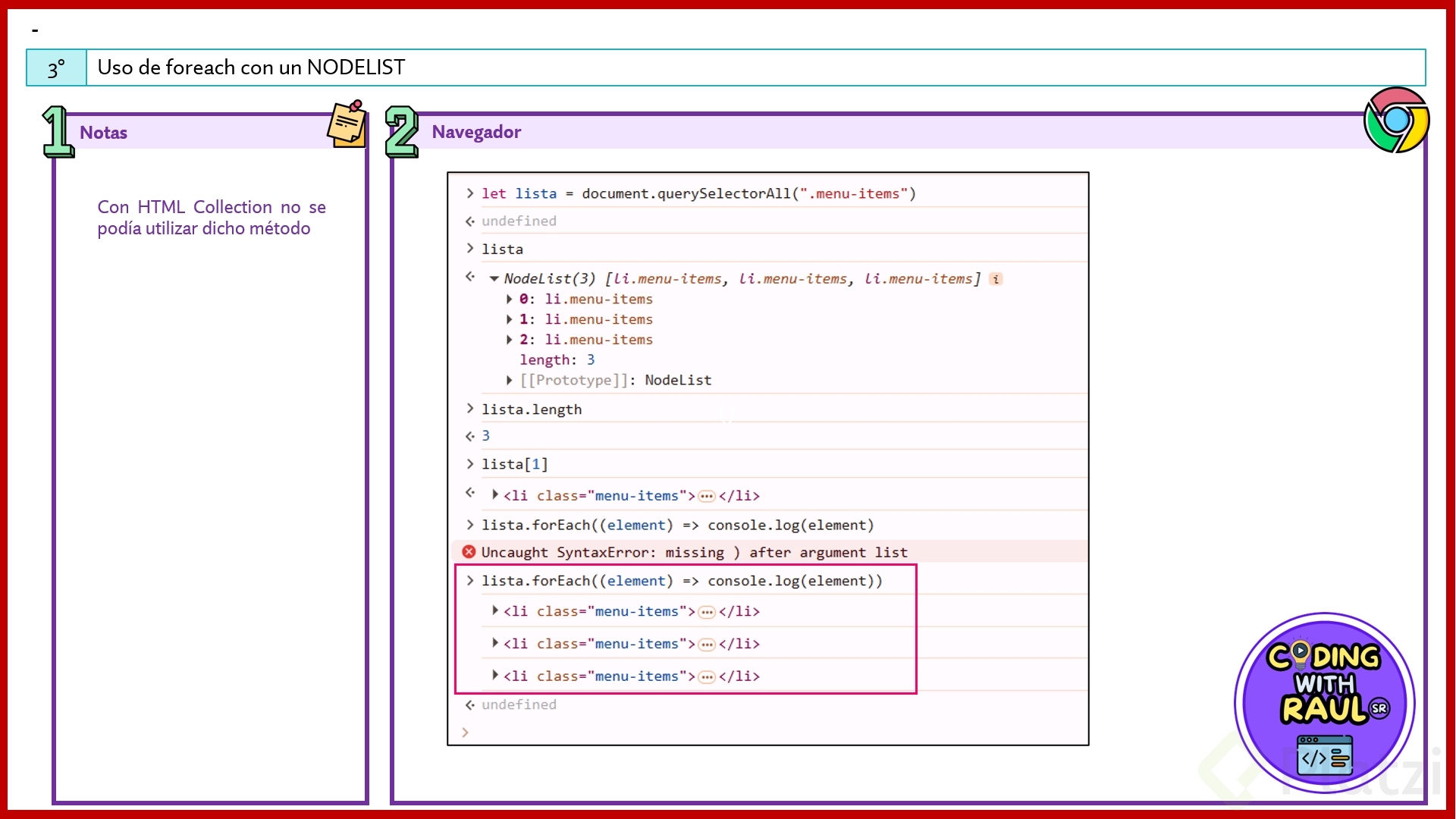1456x819 pixels.
Task: Click ellipsis badge in lista[1] result element
Action: 707,496
